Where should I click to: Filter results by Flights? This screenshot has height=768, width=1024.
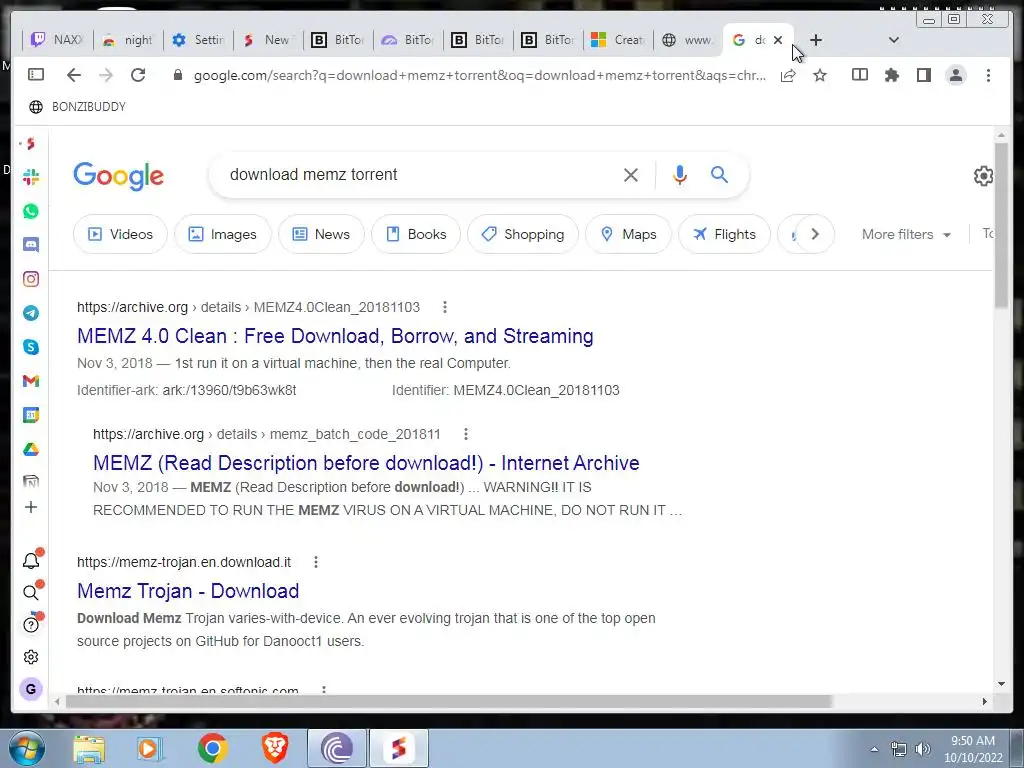724,234
